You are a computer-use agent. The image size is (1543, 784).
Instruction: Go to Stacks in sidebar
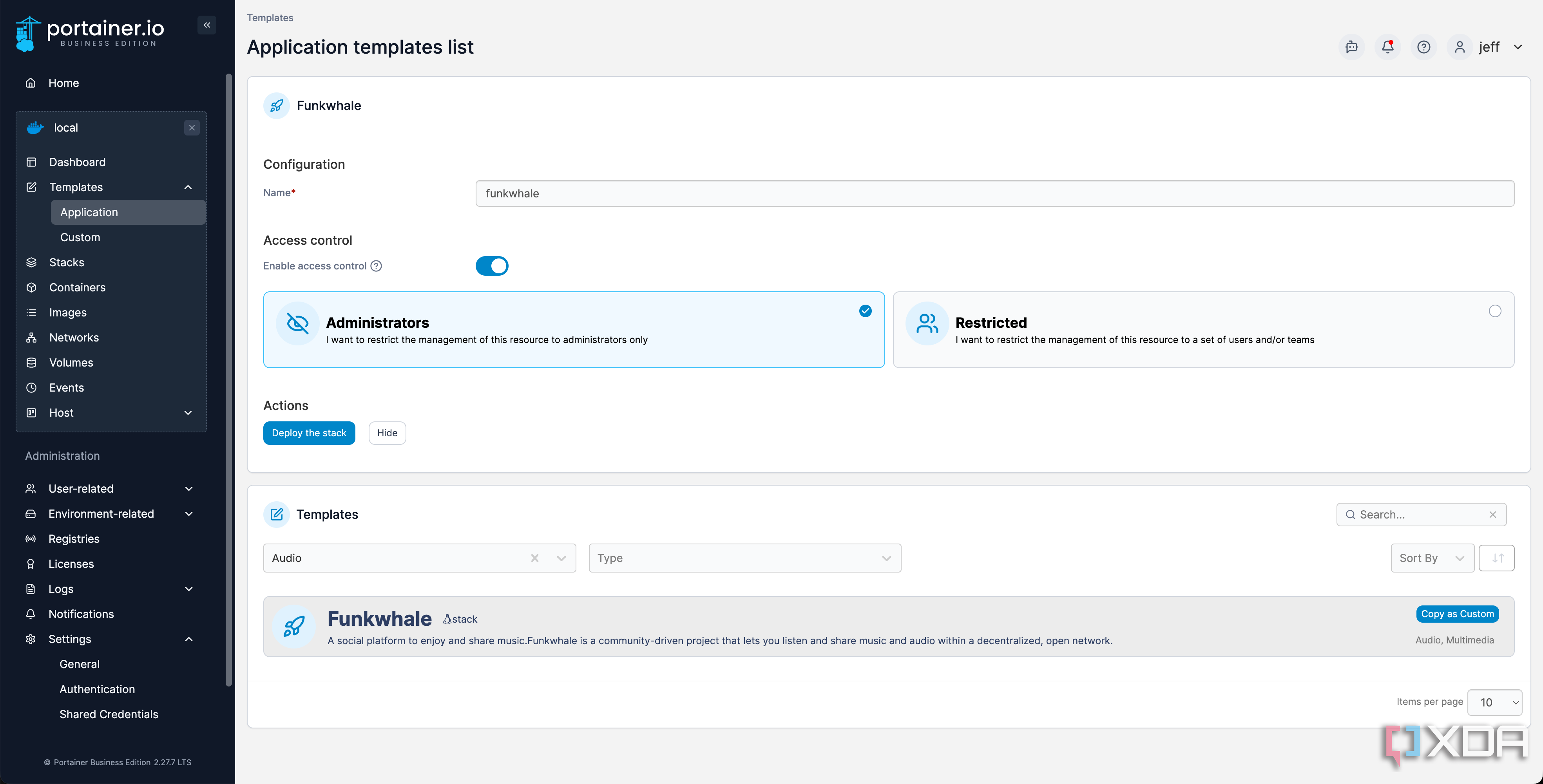point(67,263)
